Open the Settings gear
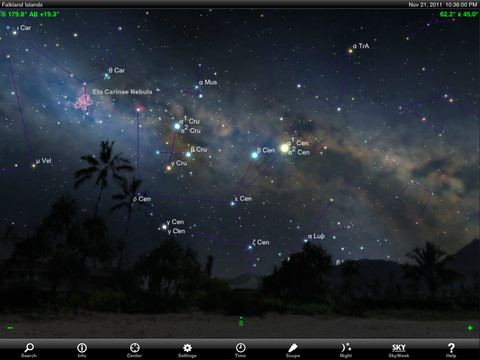 pyautogui.click(x=187, y=350)
